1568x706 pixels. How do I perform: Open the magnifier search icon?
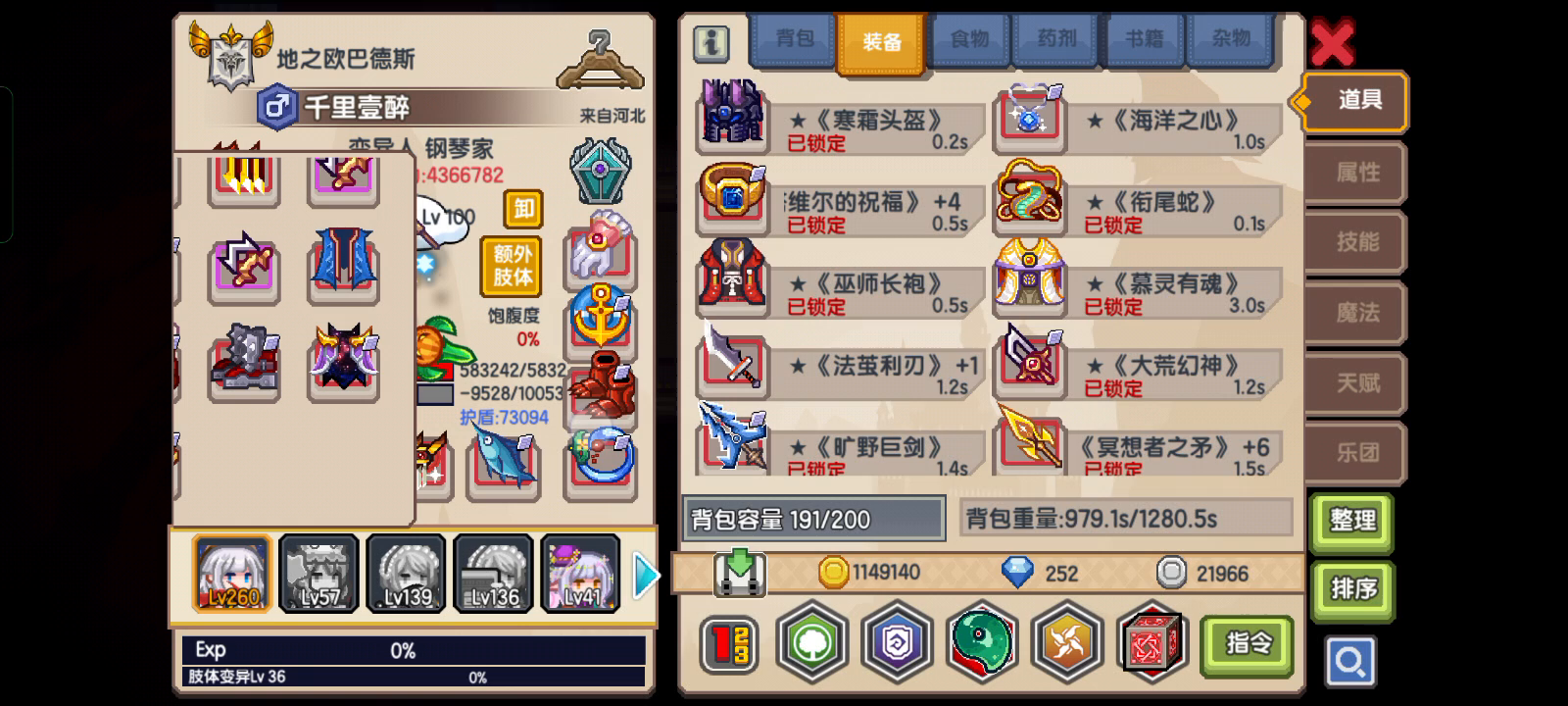pos(1351,662)
